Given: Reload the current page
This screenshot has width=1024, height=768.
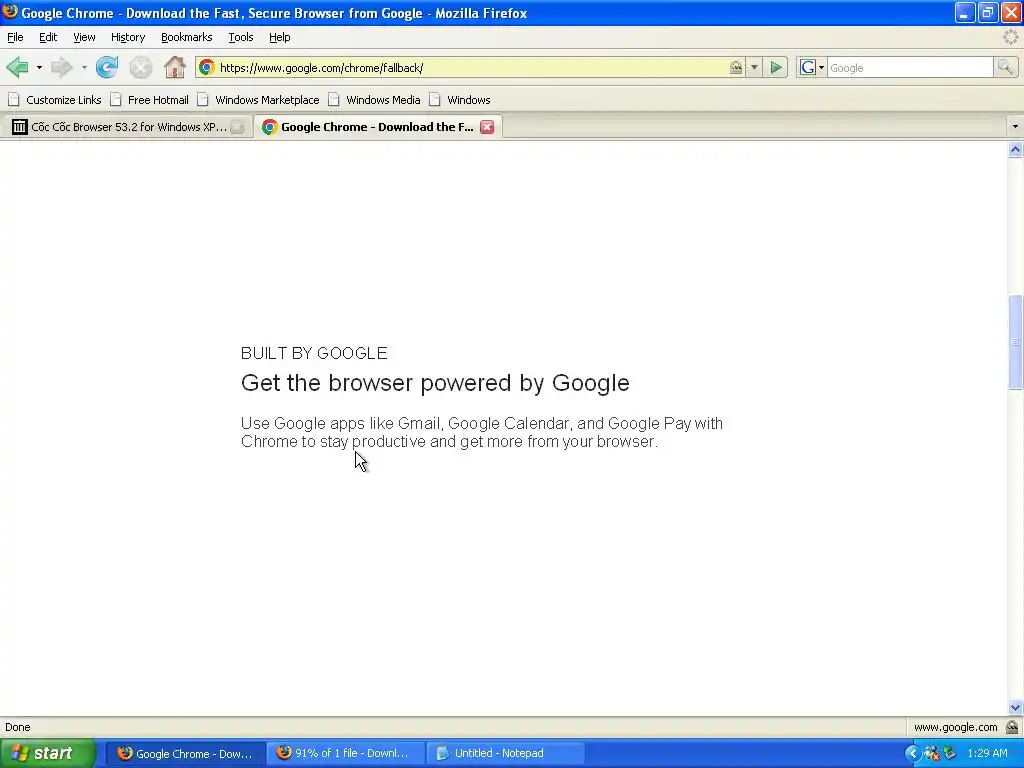Looking at the screenshot, I should click(x=106, y=67).
